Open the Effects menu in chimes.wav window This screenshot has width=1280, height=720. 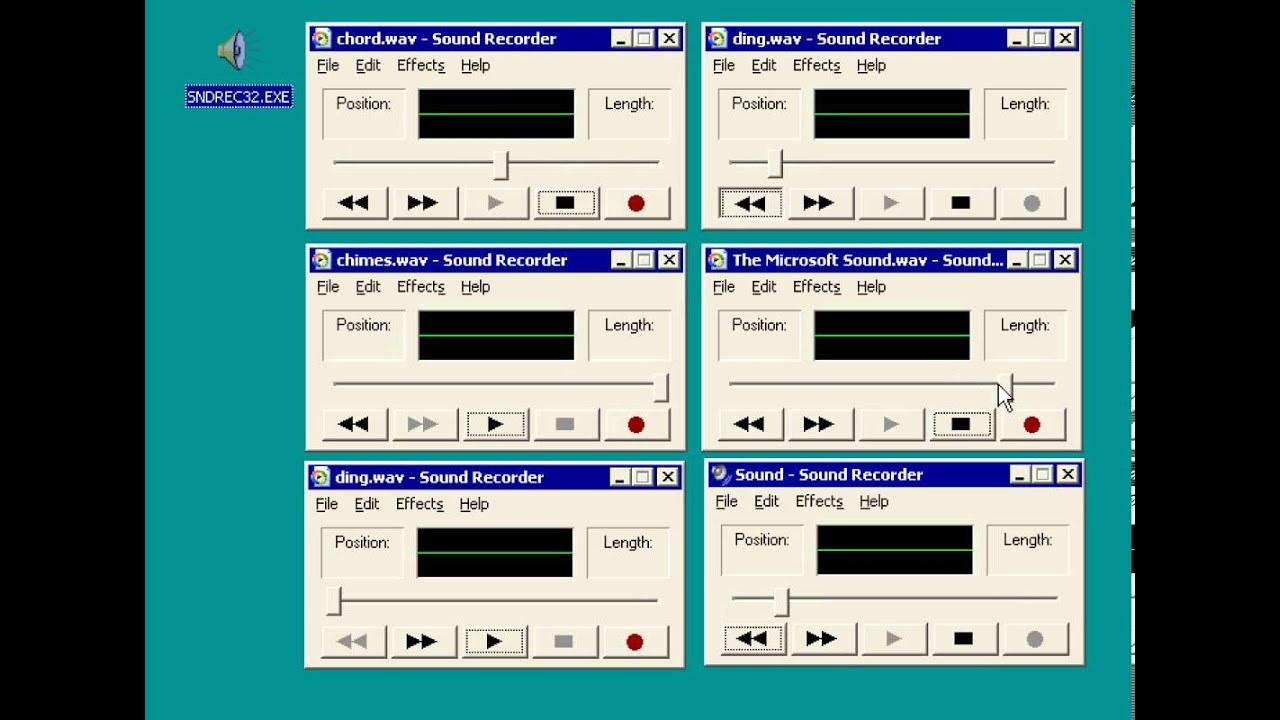pos(421,286)
